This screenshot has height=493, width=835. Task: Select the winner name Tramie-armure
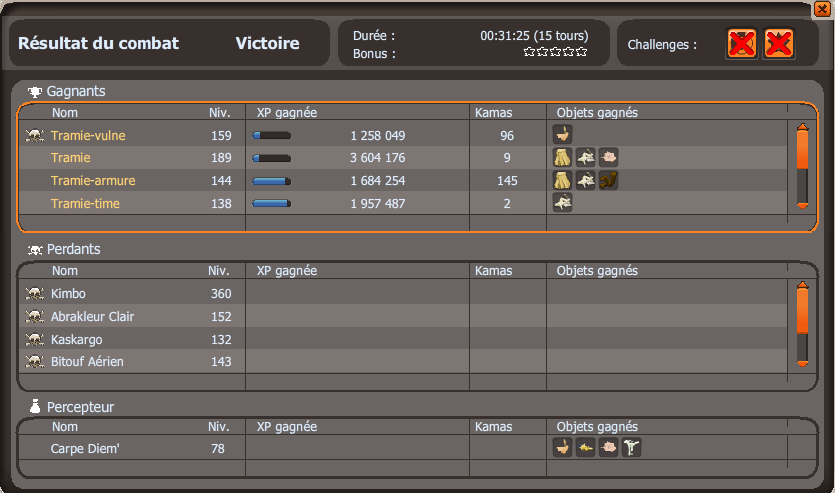click(93, 181)
